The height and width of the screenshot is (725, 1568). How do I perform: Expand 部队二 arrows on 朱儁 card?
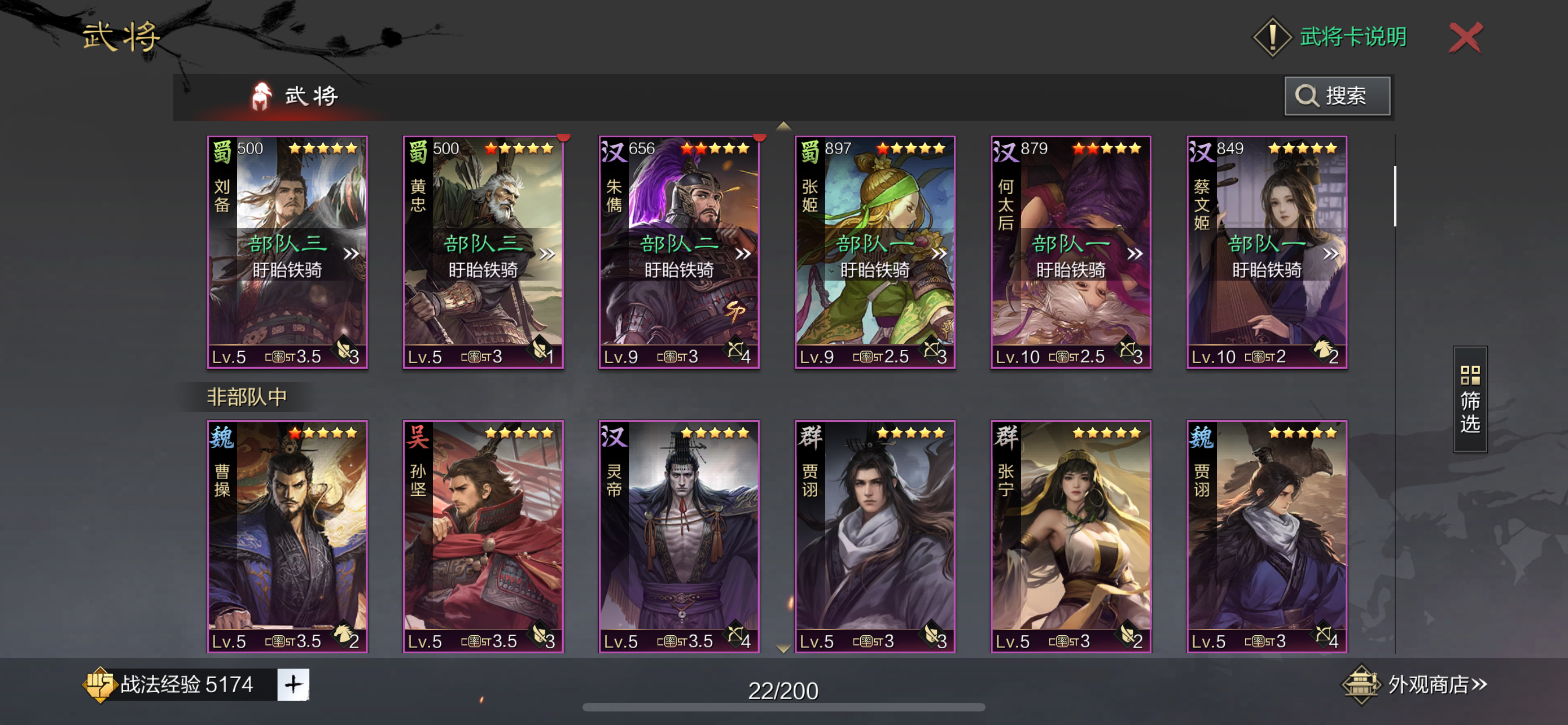[743, 253]
